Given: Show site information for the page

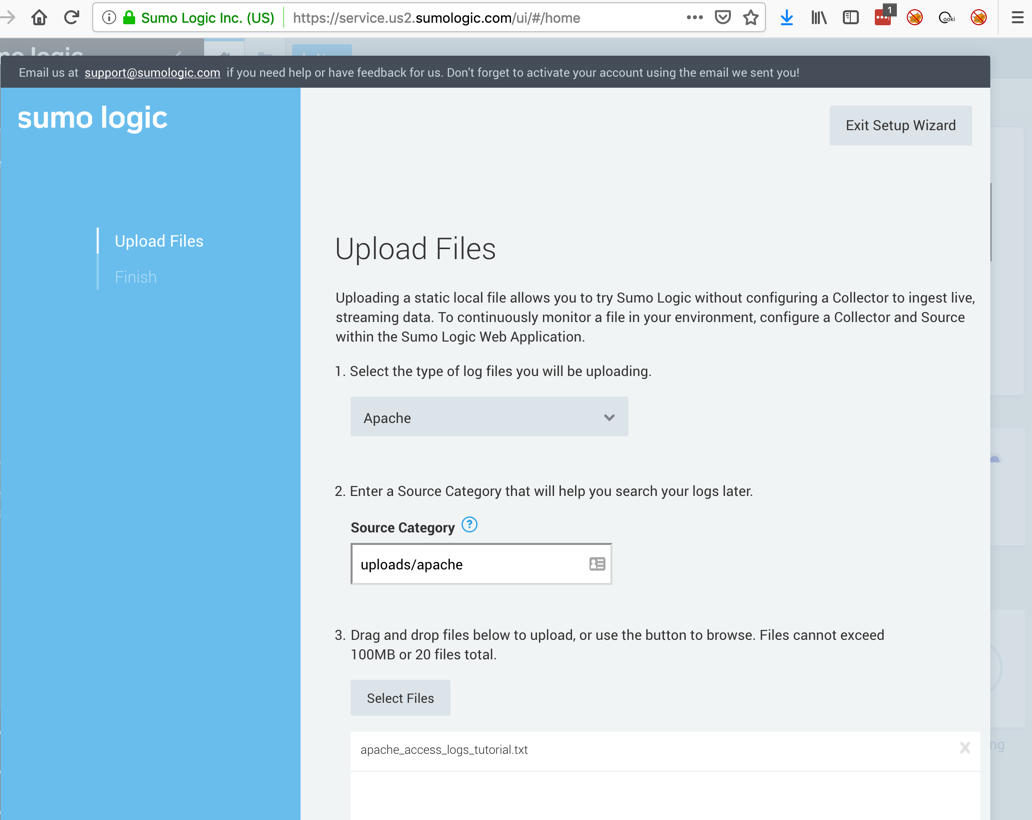Looking at the screenshot, I should [109, 17].
